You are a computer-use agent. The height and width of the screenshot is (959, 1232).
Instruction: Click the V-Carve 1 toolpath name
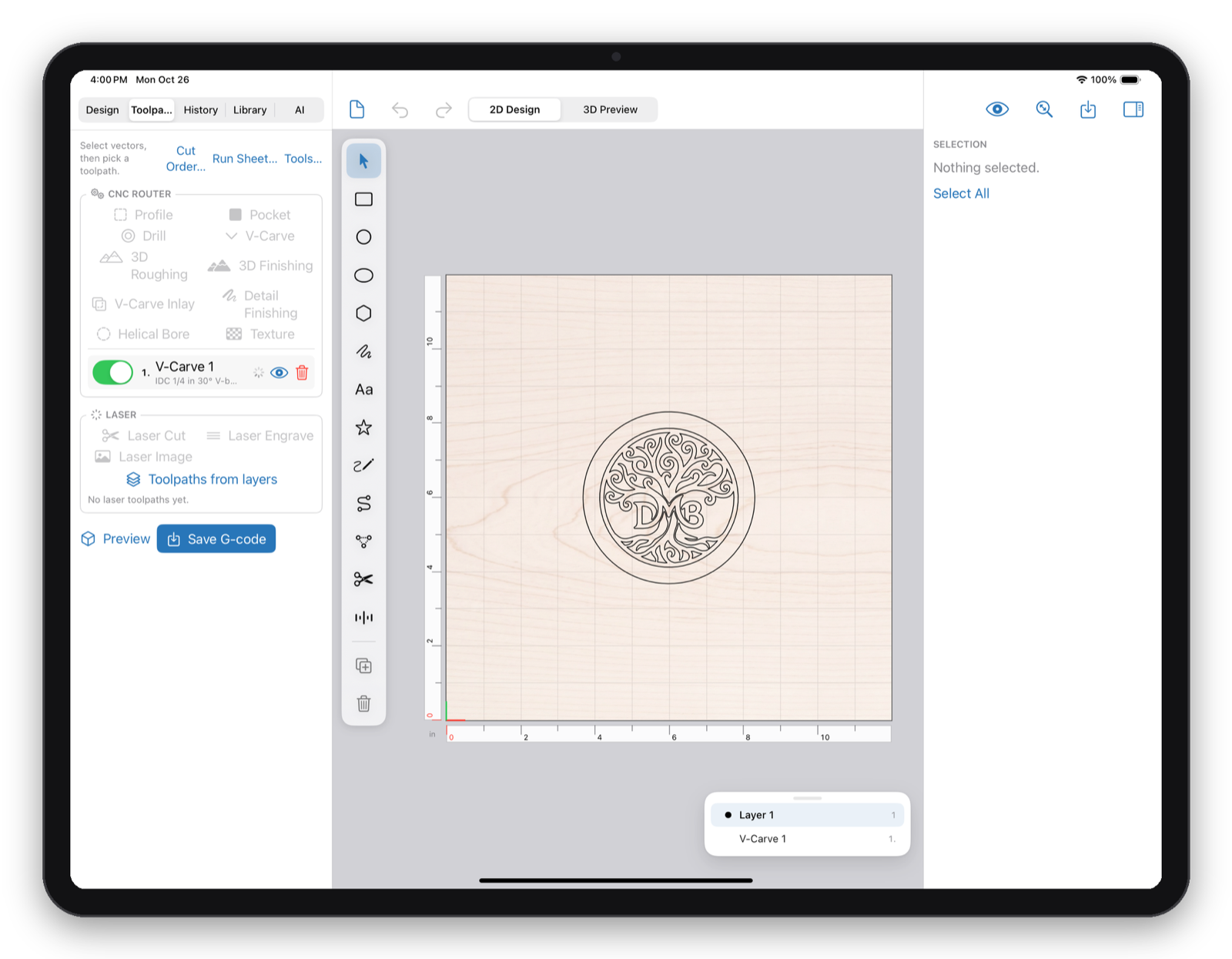click(185, 367)
